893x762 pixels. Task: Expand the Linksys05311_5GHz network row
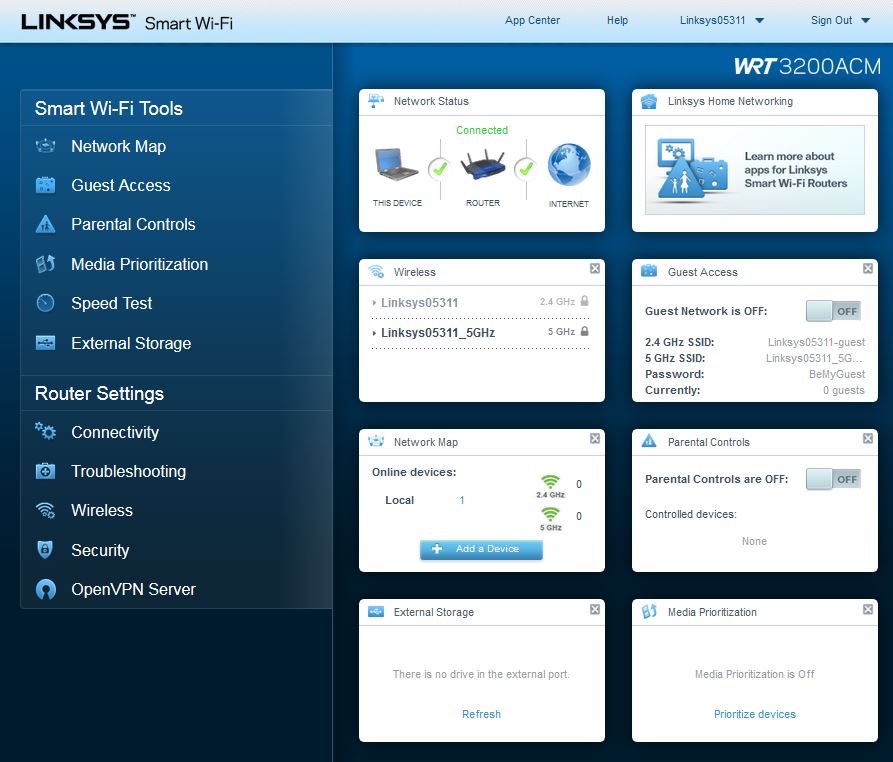click(481, 332)
